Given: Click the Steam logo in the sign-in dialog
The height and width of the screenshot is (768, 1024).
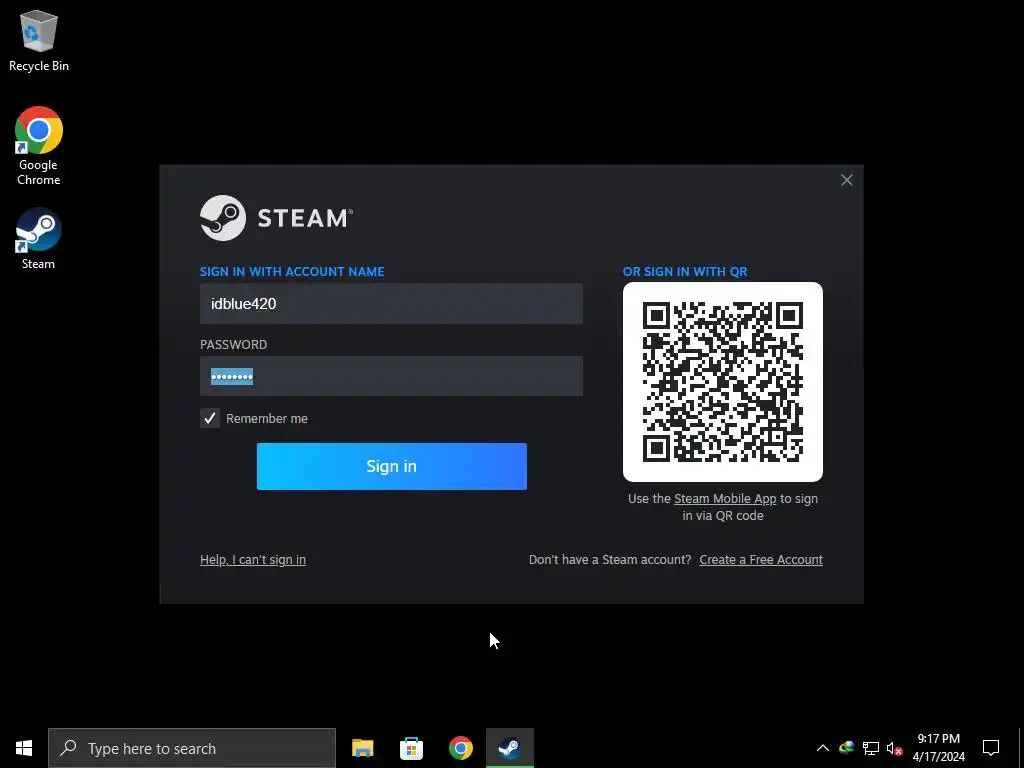Looking at the screenshot, I should 276,217.
